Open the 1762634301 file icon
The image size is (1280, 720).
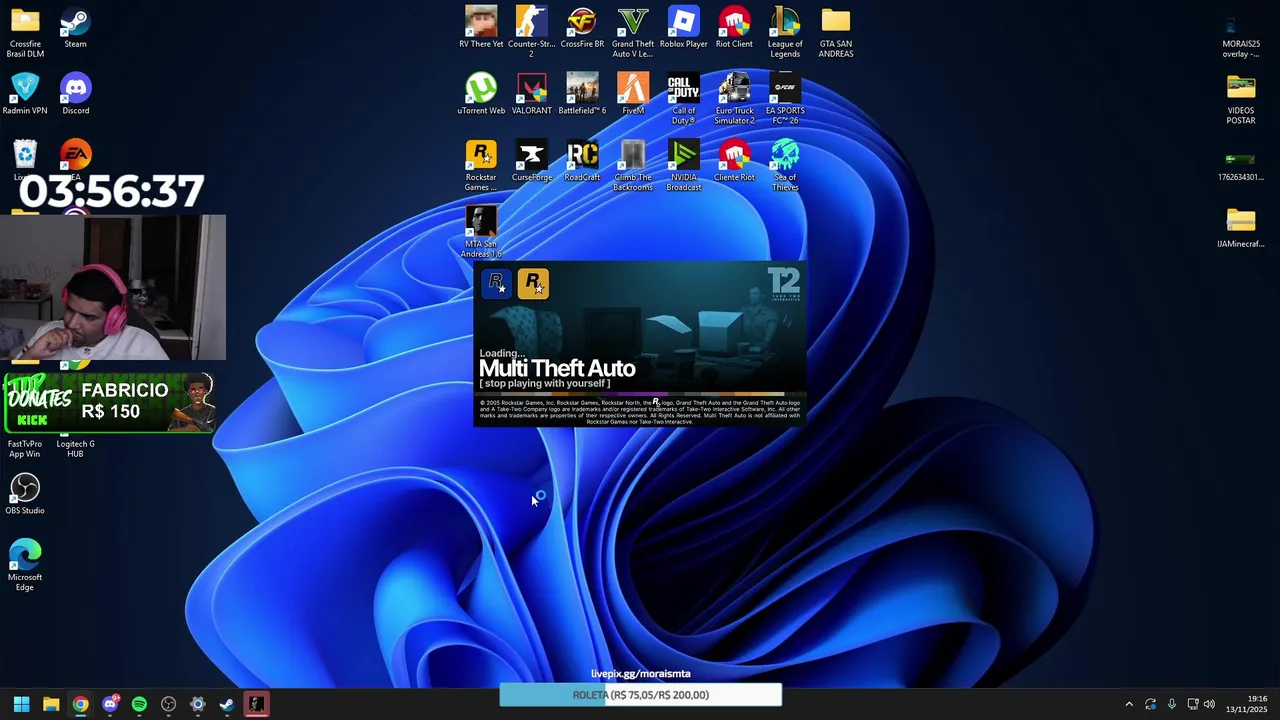pos(1241,165)
